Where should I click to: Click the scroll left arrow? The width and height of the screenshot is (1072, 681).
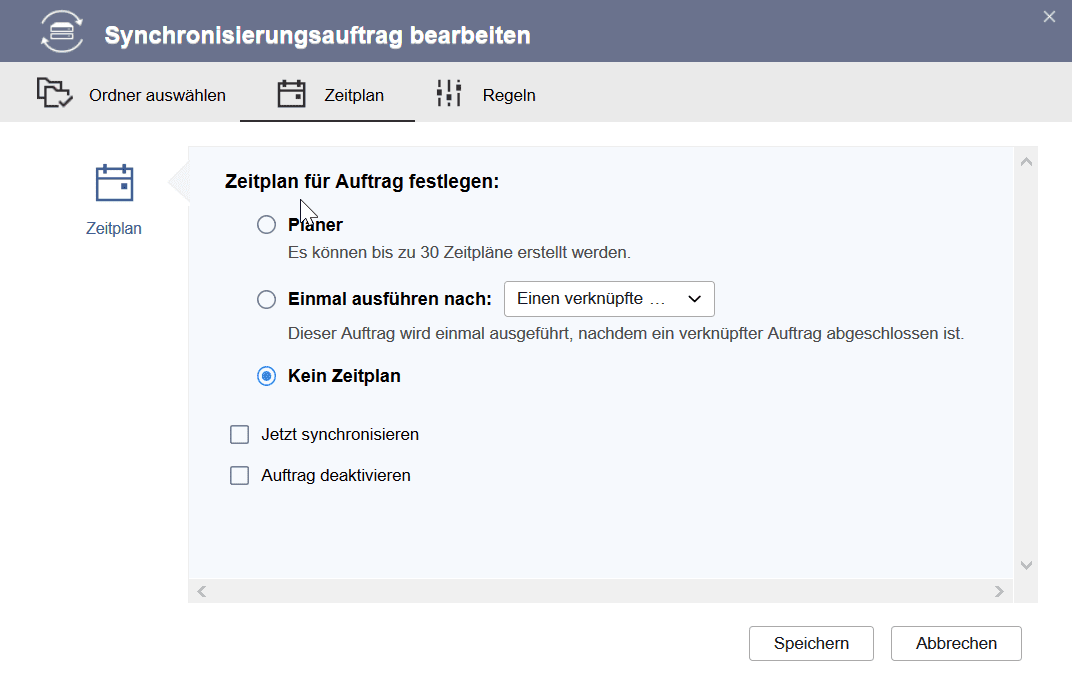pos(202,591)
